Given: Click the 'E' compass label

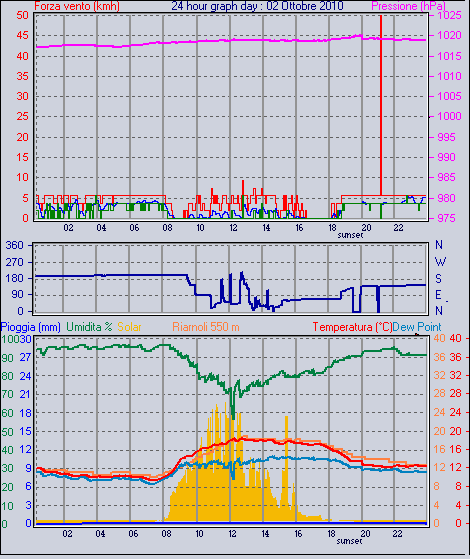Looking at the screenshot, I should coord(439,295).
